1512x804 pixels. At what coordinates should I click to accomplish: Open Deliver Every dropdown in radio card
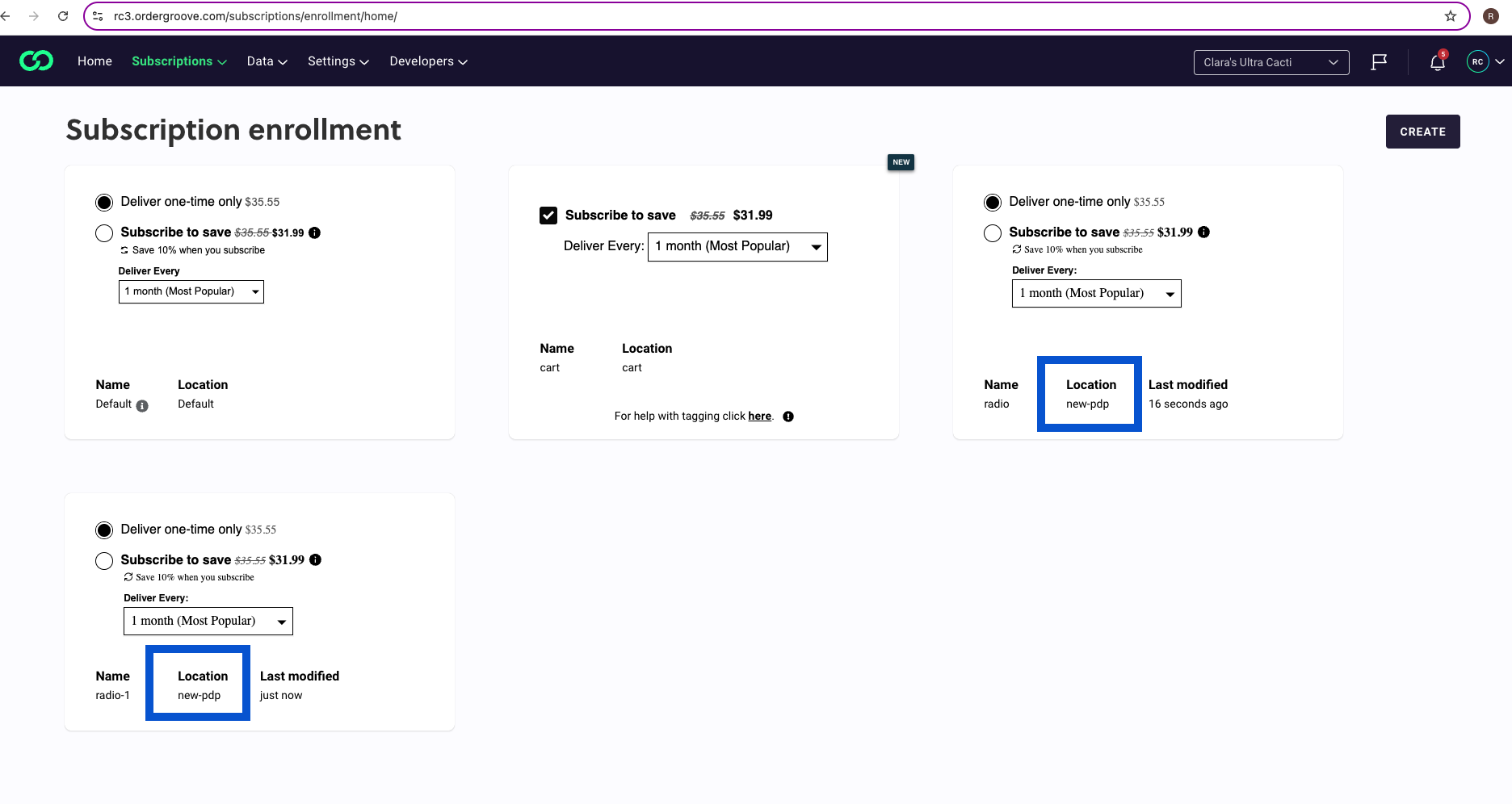(1096, 293)
